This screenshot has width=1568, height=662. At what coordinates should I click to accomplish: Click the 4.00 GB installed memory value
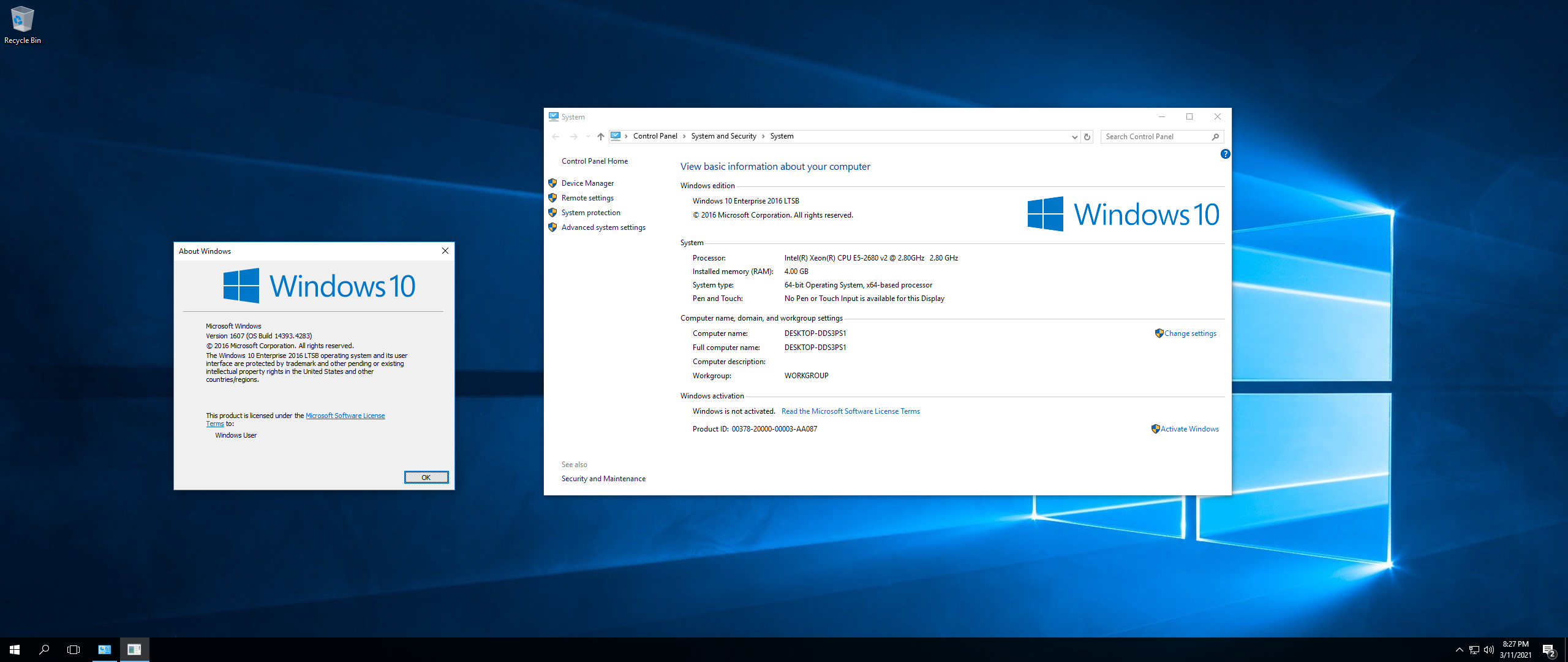click(x=796, y=272)
